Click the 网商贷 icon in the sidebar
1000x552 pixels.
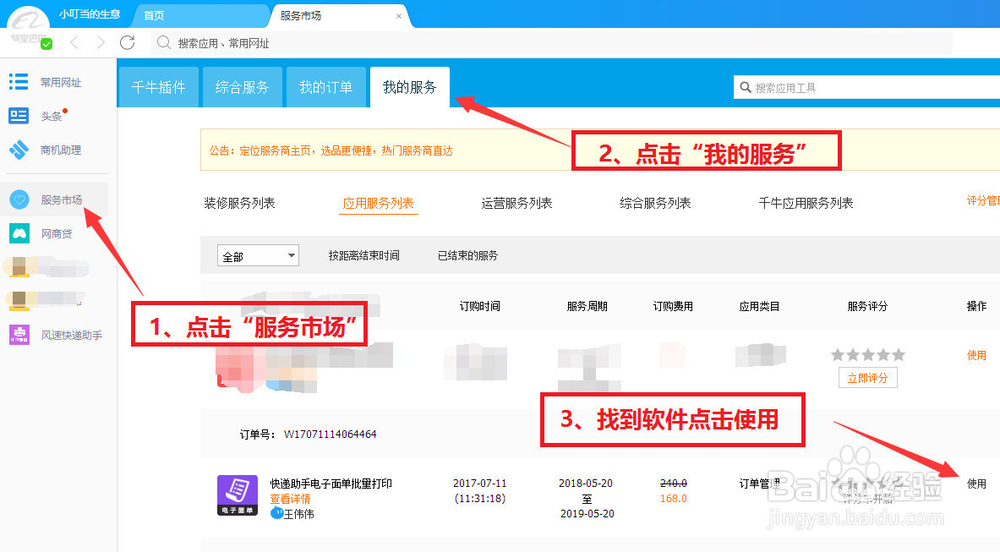(19, 233)
